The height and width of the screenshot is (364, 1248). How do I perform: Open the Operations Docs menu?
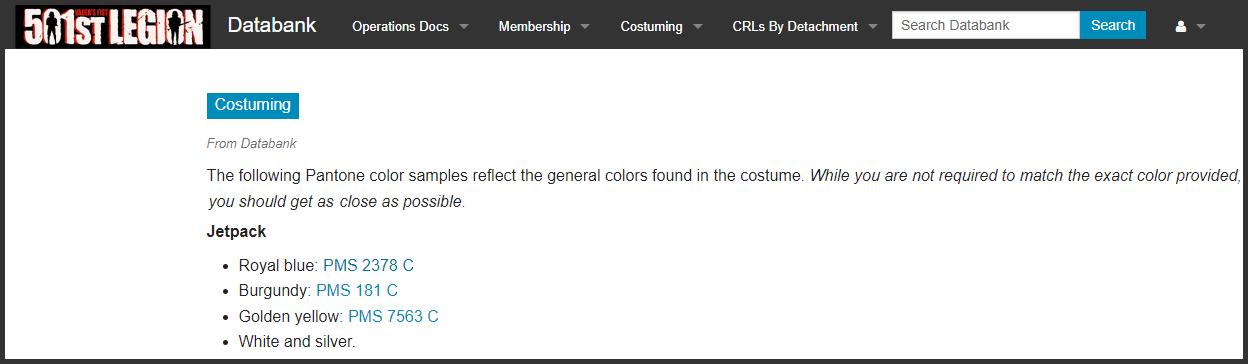[400, 26]
